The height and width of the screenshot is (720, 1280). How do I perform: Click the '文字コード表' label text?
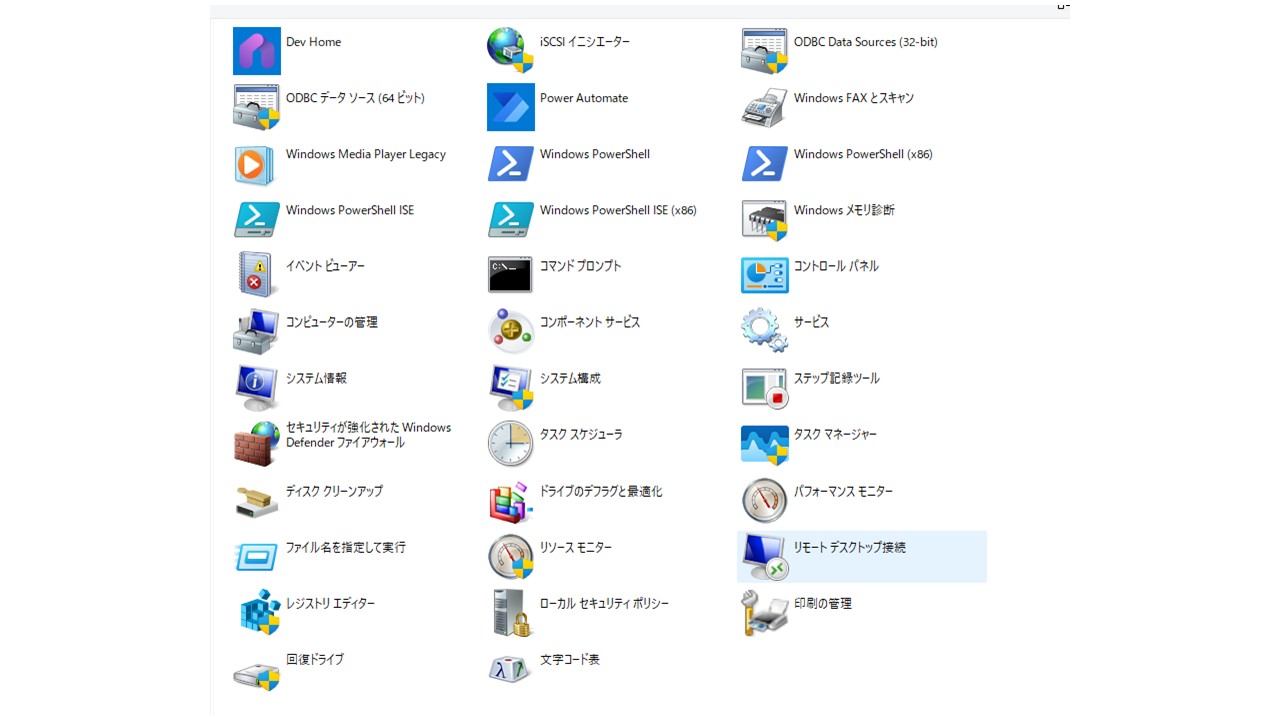click(x=570, y=659)
